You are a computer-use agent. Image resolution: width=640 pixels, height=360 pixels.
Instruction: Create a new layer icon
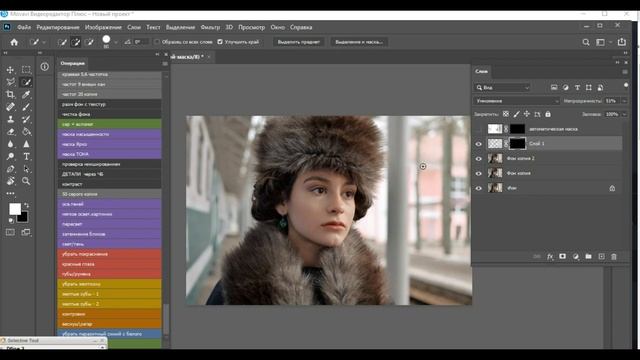(x=601, y=256)
